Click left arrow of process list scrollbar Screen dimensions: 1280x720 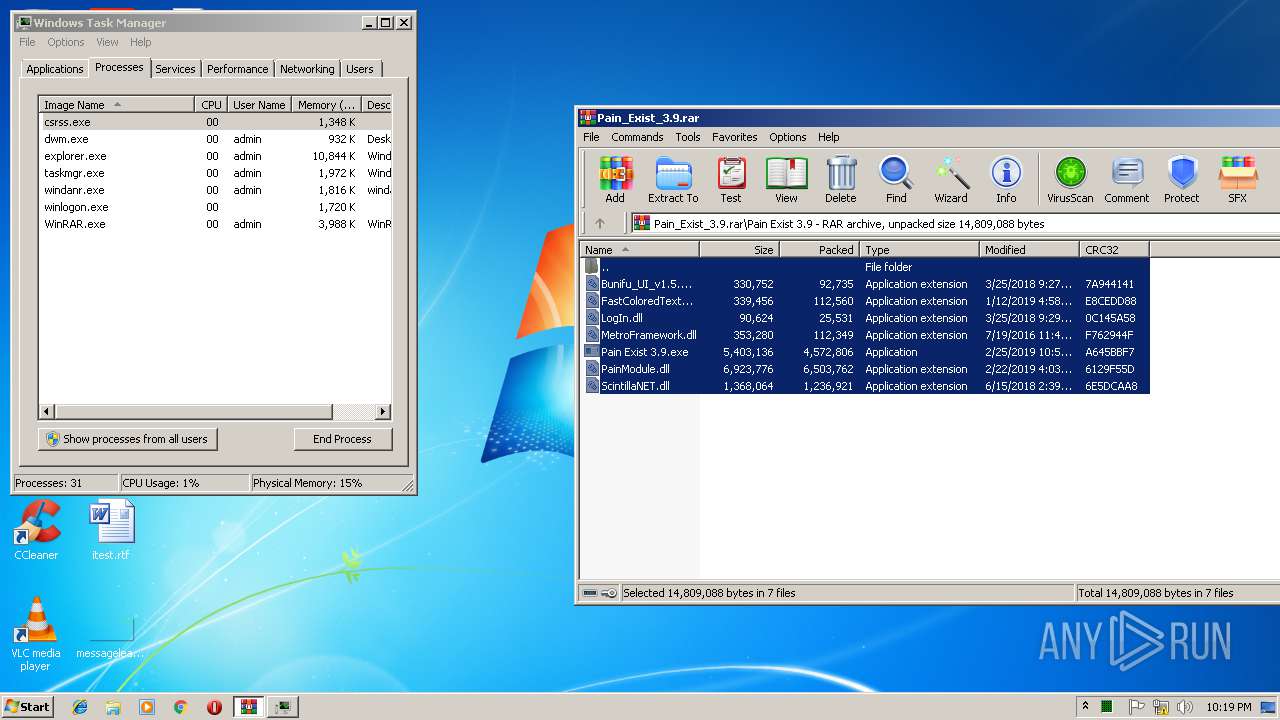pyautogui.click(x=47, y=412)
